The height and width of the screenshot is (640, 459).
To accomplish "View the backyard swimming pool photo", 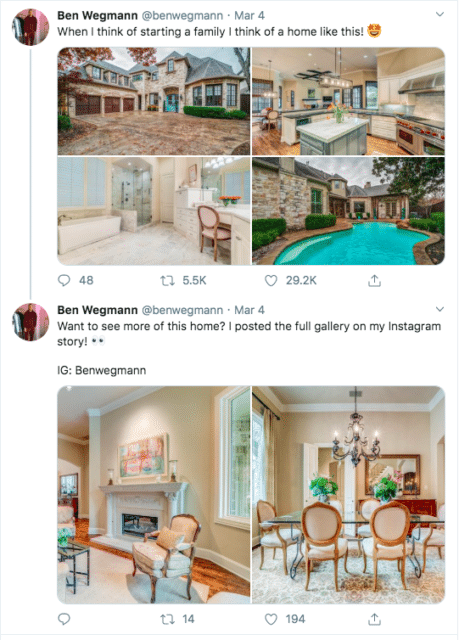I will pos(348,211).
